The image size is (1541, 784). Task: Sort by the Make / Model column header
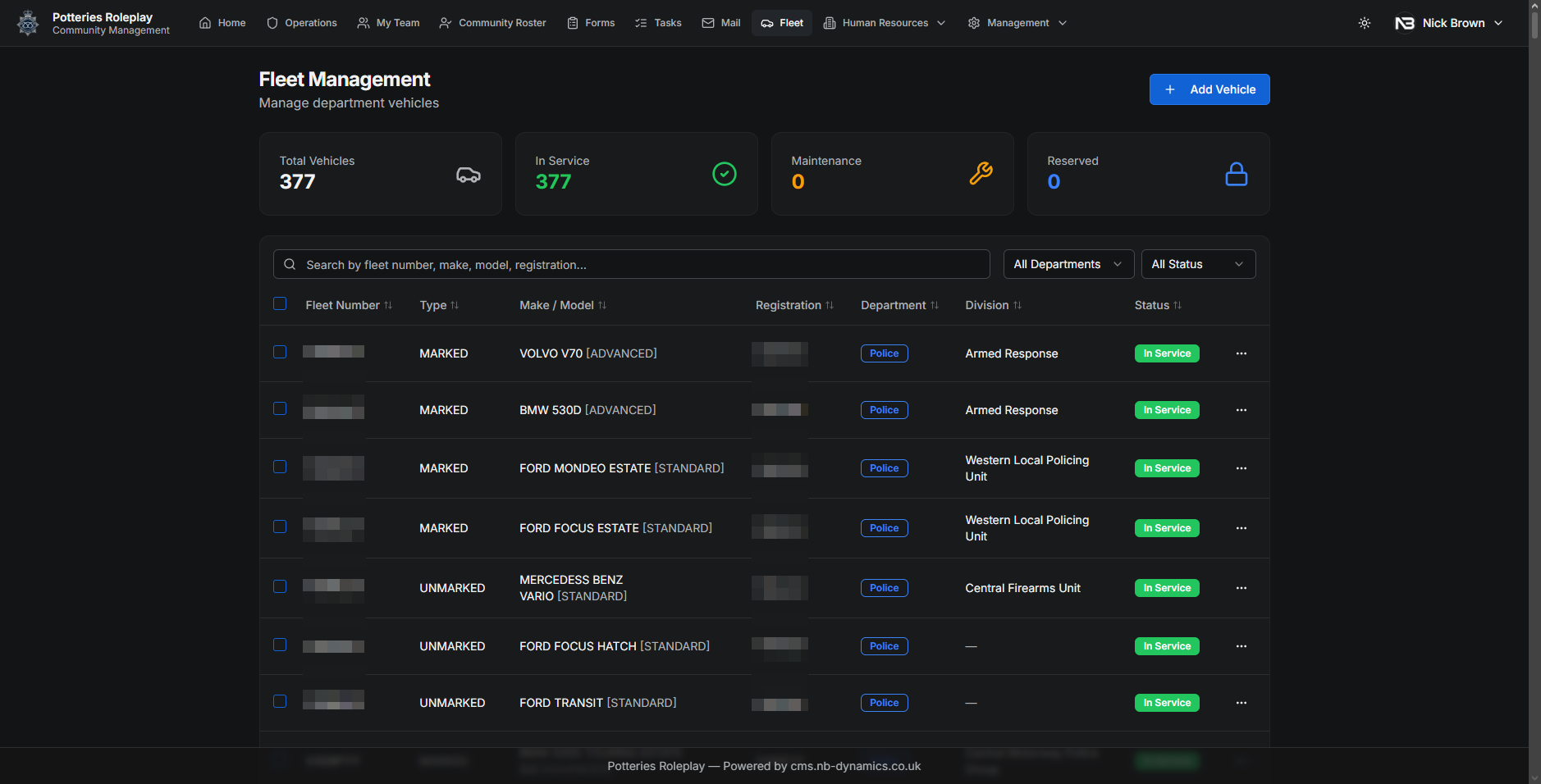click(563, 305)
